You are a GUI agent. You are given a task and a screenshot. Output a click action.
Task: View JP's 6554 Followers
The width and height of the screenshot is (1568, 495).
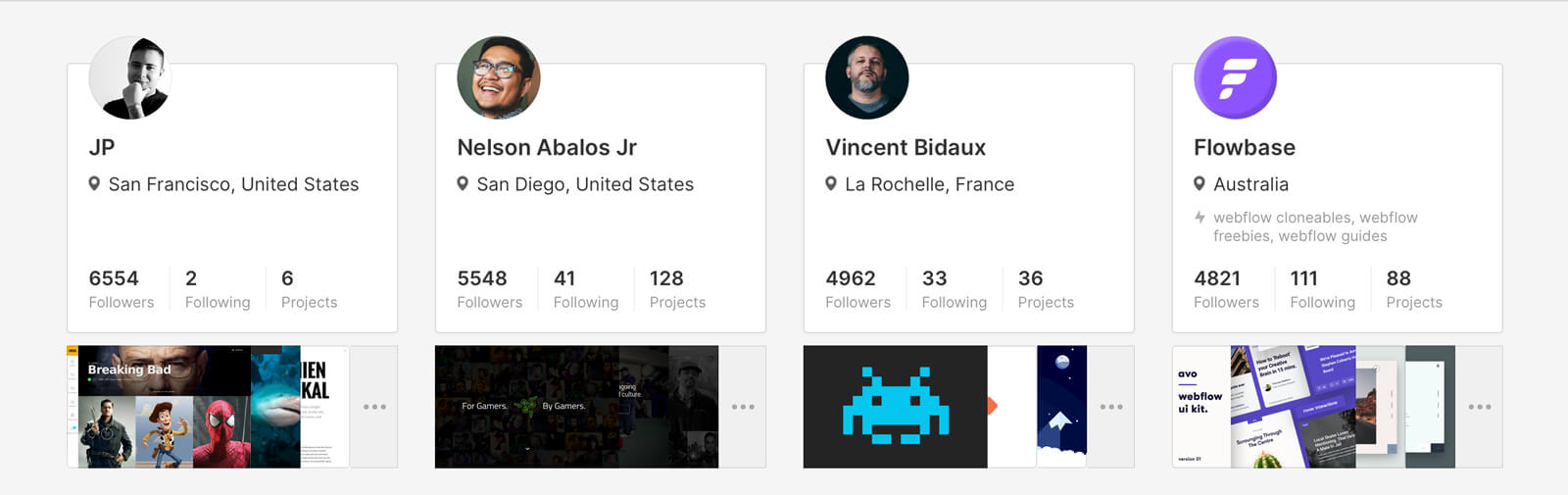tap(122, 289)
